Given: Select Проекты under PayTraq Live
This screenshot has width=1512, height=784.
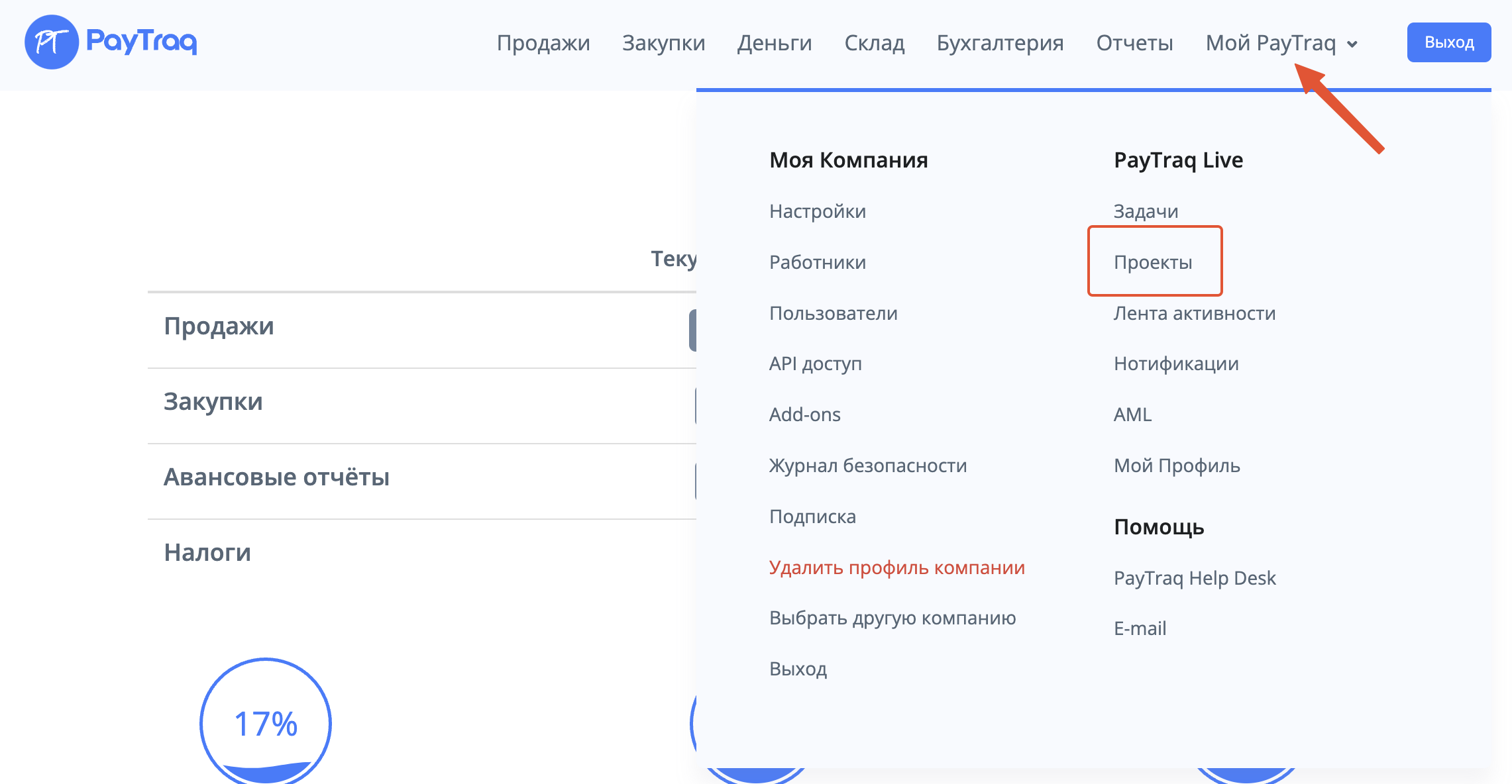Looking at the screenshot, I should coord(1153,262).
